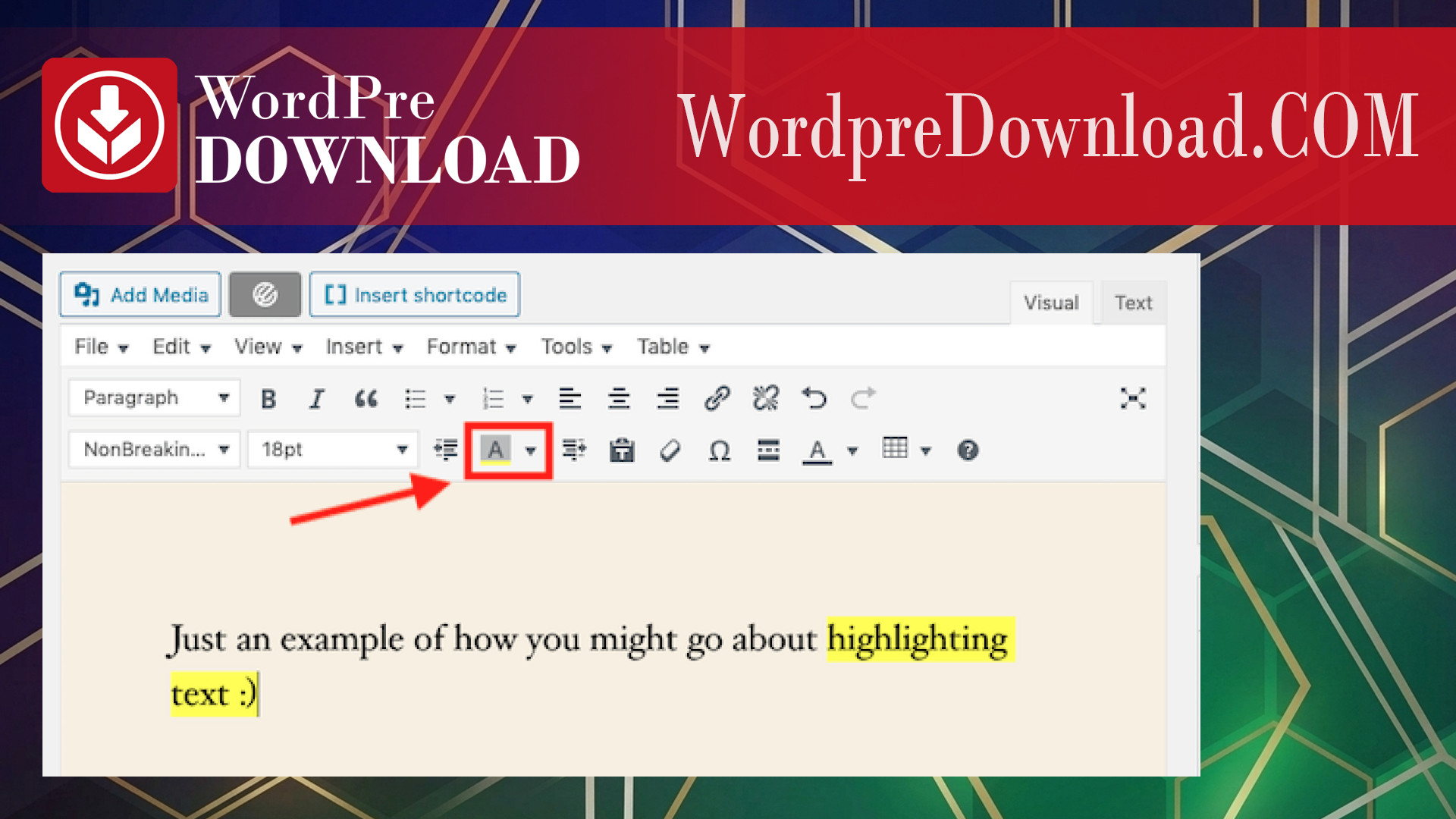Viewport: 1456px width, 819px height.
Task: Open bullet list style dropdown arrow
Action: [x=450, y=399]
